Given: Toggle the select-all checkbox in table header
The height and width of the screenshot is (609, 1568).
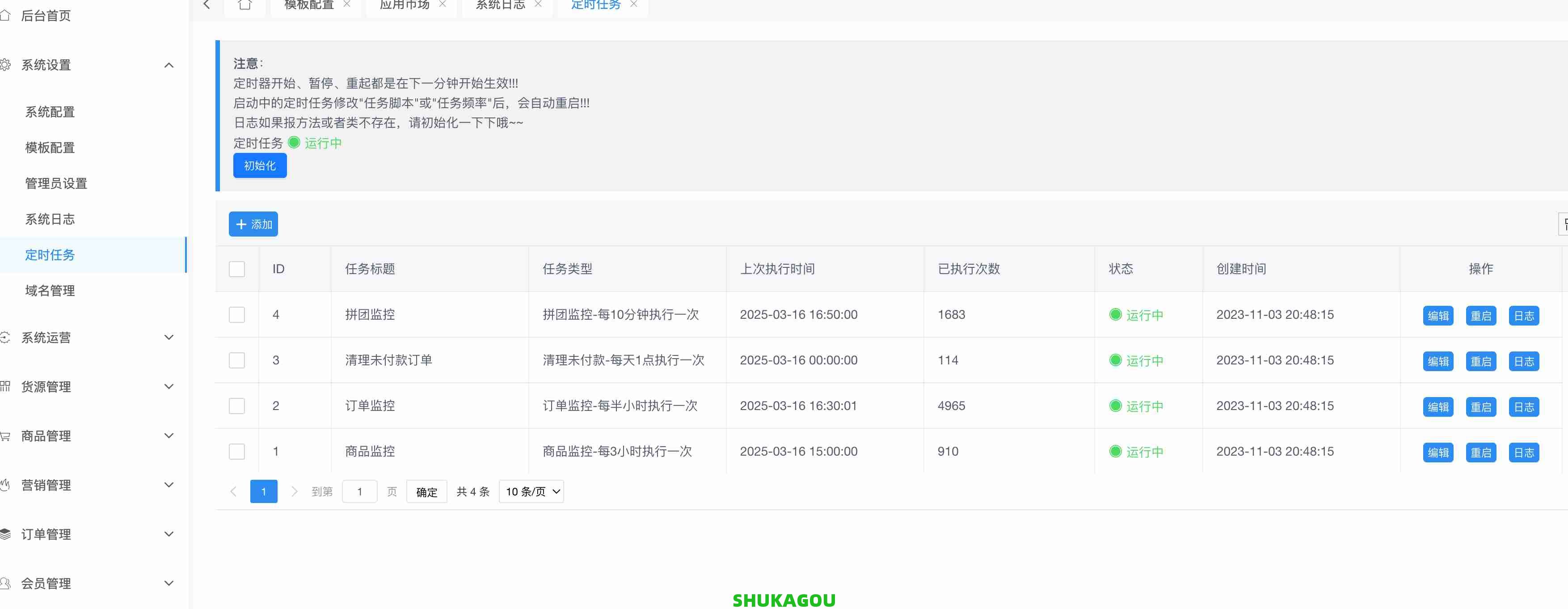Looking at the screenshot, I should [237, 269].
